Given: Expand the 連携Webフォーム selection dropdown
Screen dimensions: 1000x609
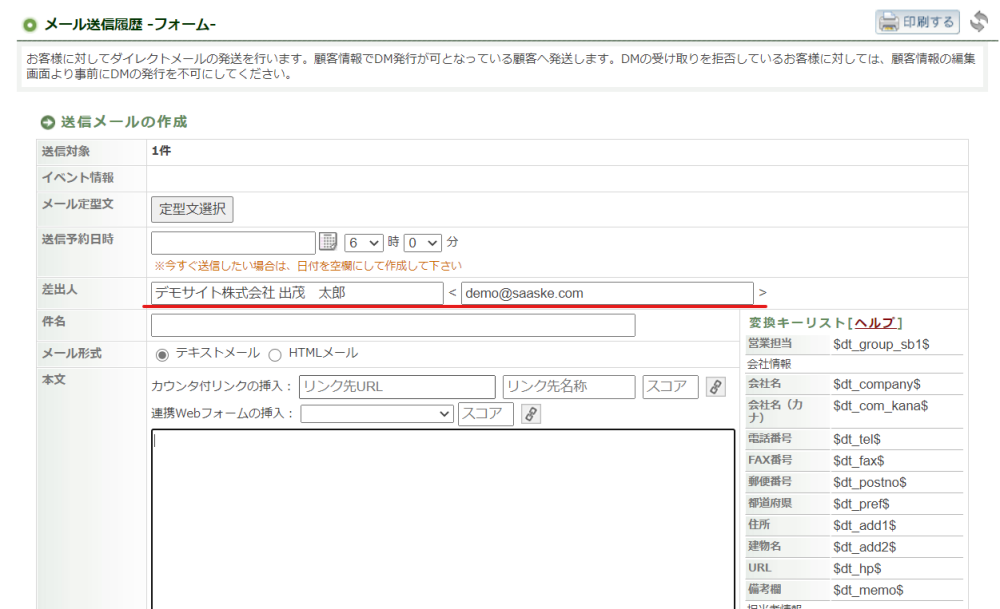Looking at the screenshot, I should (377, 414).
